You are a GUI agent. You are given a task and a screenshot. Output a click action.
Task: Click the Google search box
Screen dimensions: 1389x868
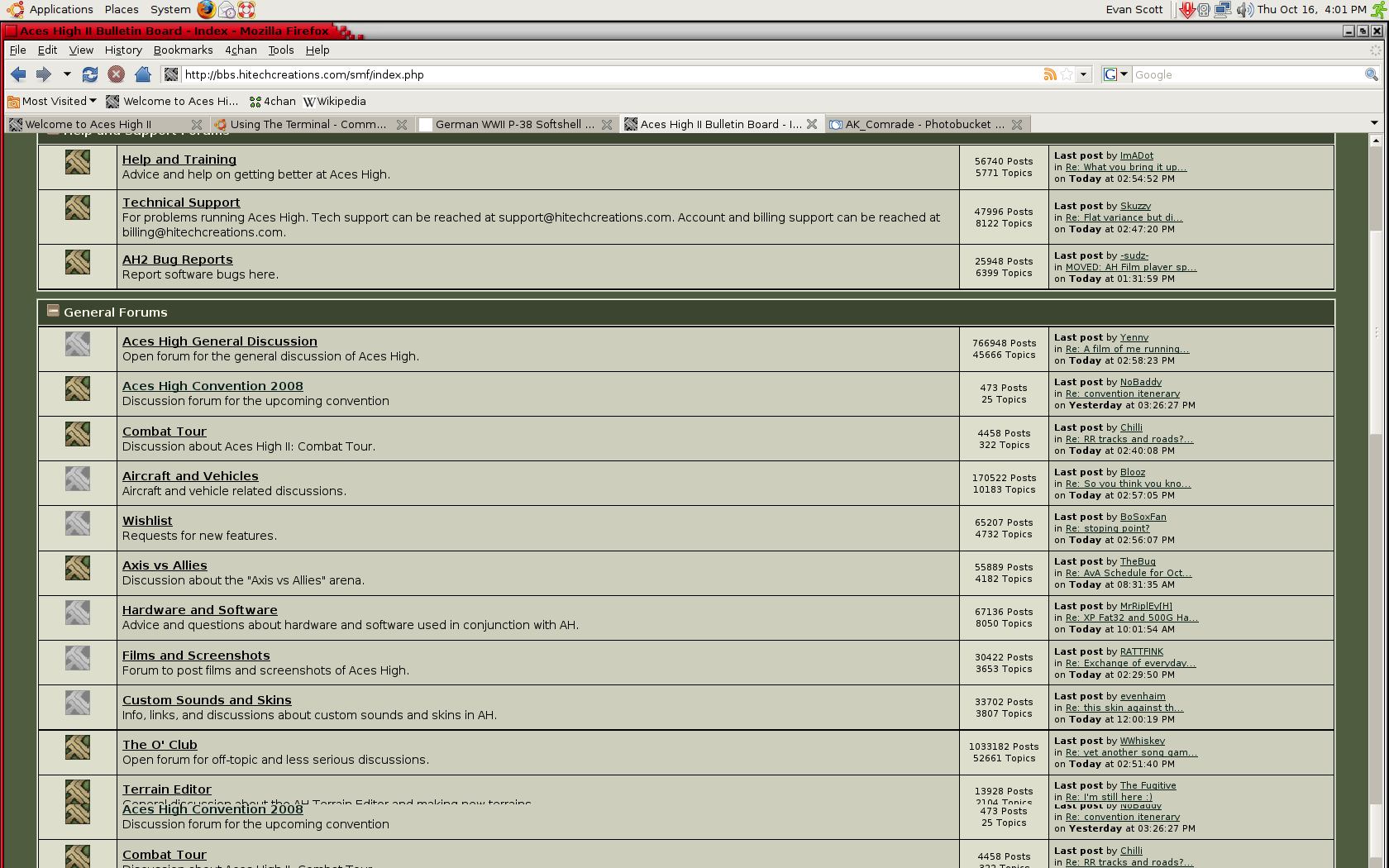coord(1247,74)
